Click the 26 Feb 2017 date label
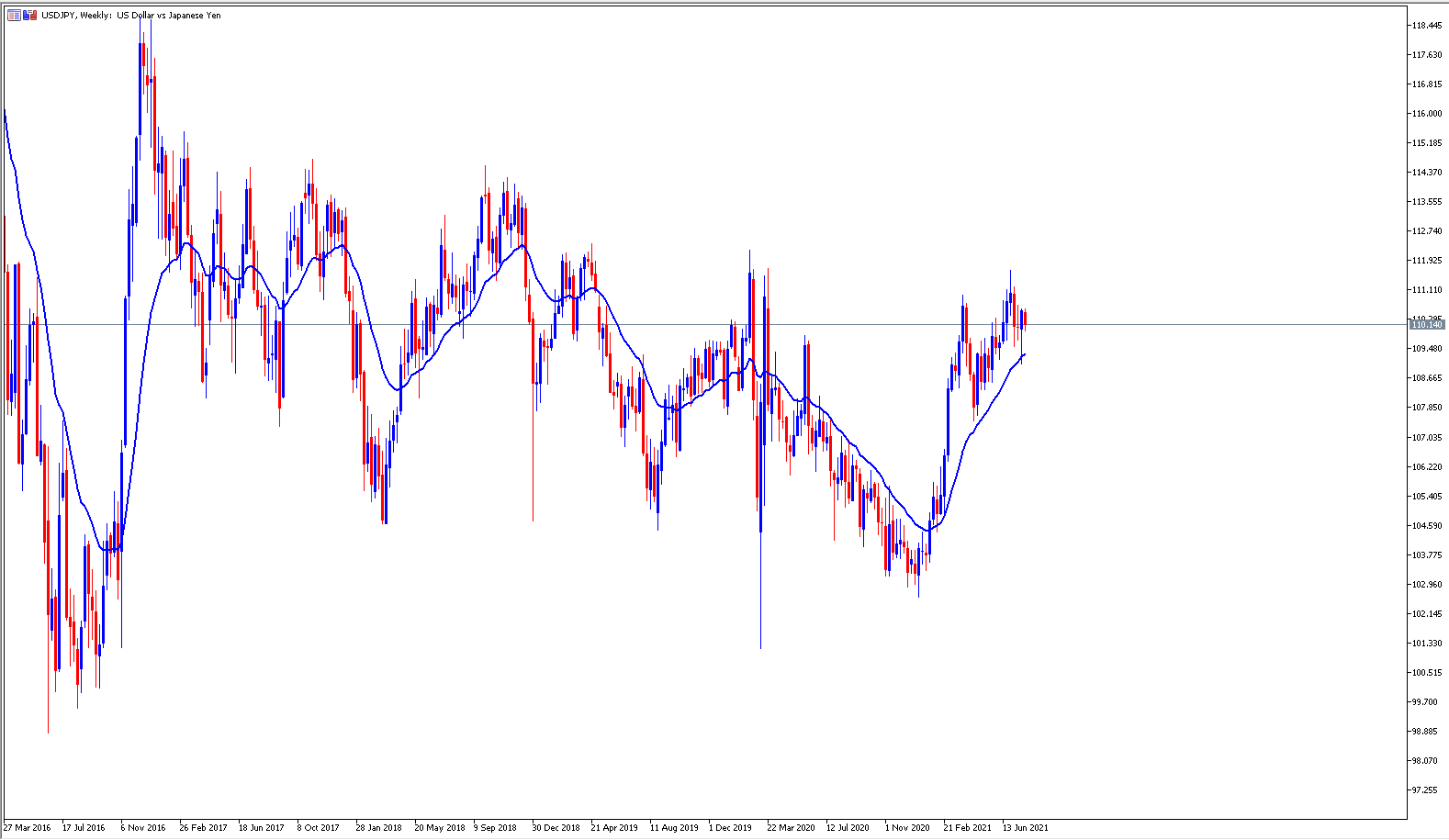 pos(203,828)
